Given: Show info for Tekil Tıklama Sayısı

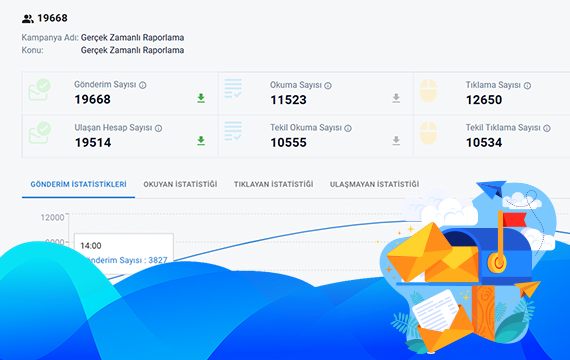Looking at the screenshot, I should click(547, 128).
